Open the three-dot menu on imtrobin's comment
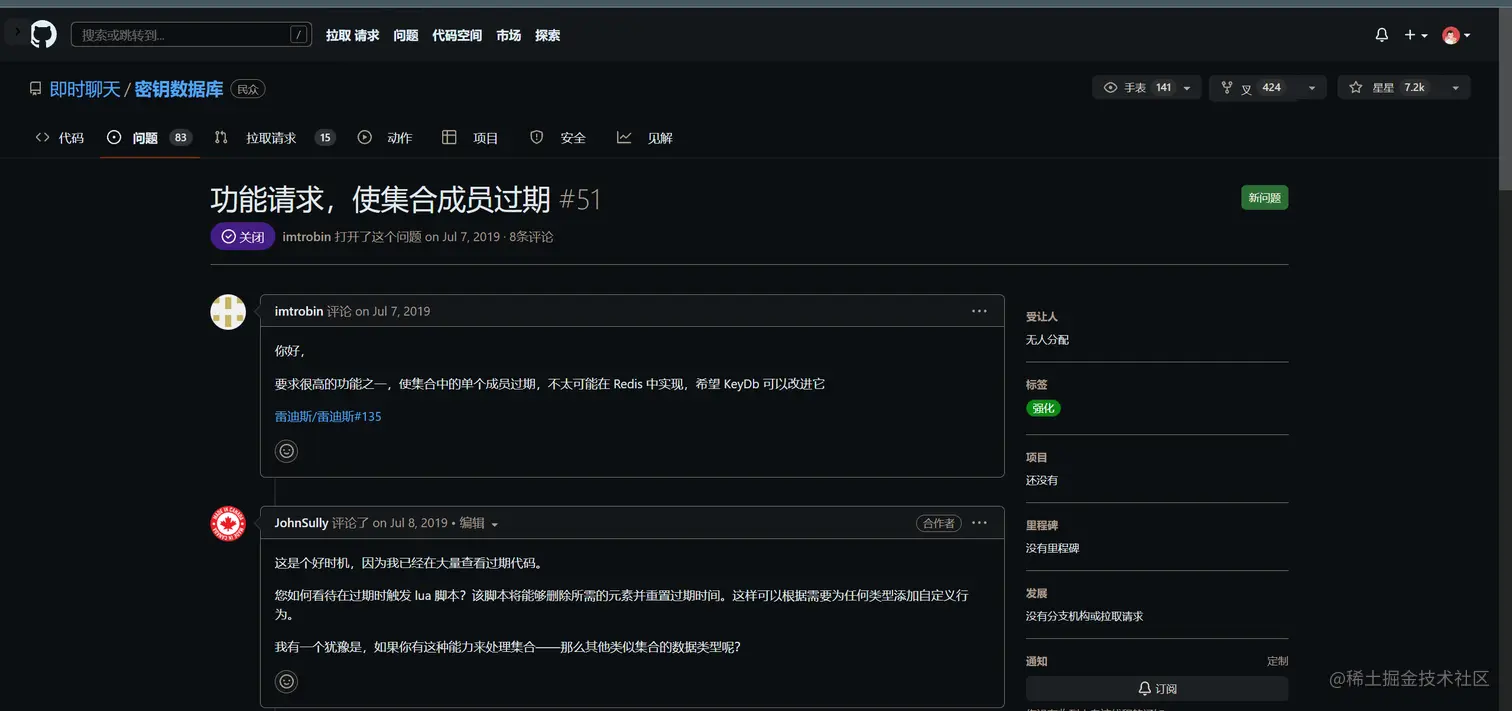The width and height of the screenshot is (1512, 711). coord(979,311)
